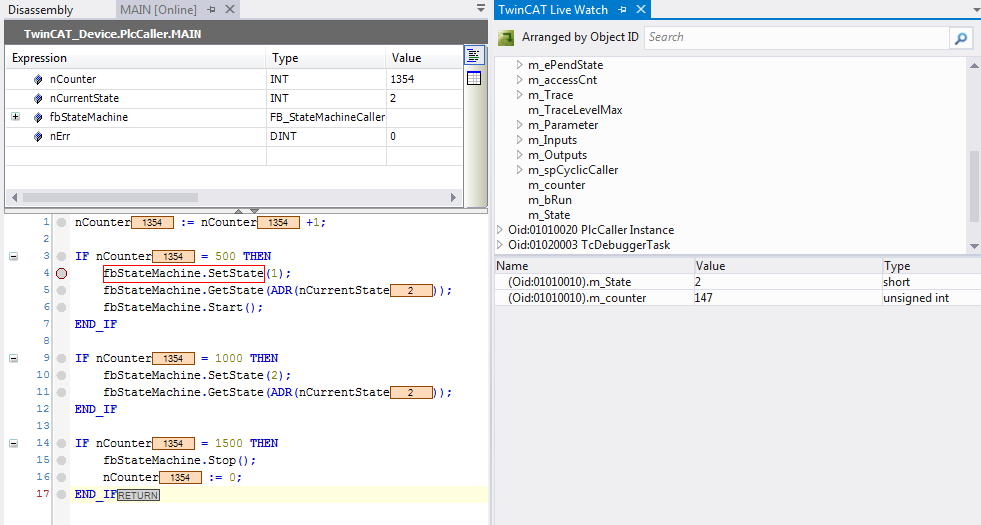The width and height of the screenshot is (981, 525).
Task: Click fbStateMachine.SetState call on line 4
Action: click(x=184, y=273)
